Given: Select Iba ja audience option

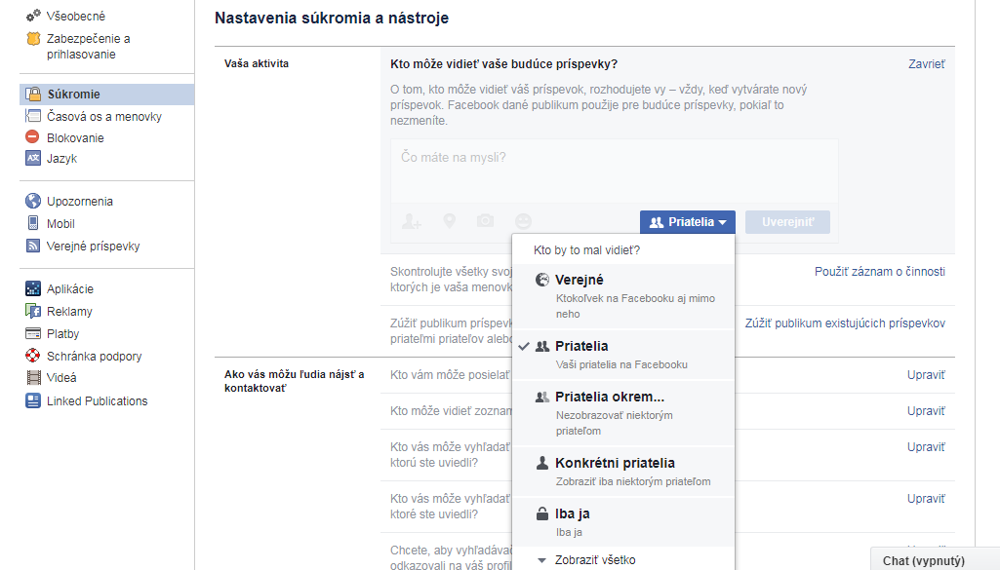Looking at the screenshot, I should [x=624, y=522].
